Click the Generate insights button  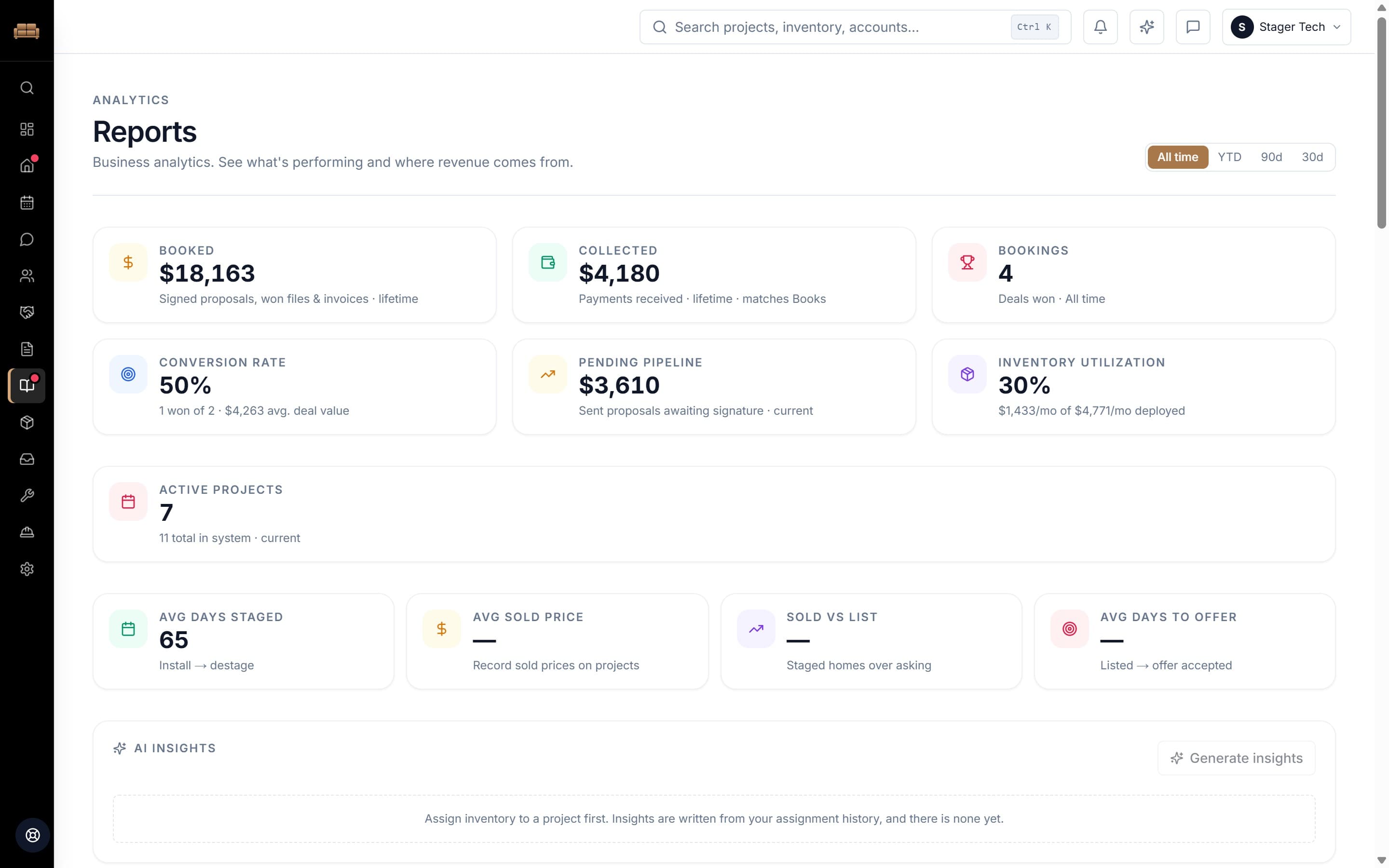(1236, 758)
